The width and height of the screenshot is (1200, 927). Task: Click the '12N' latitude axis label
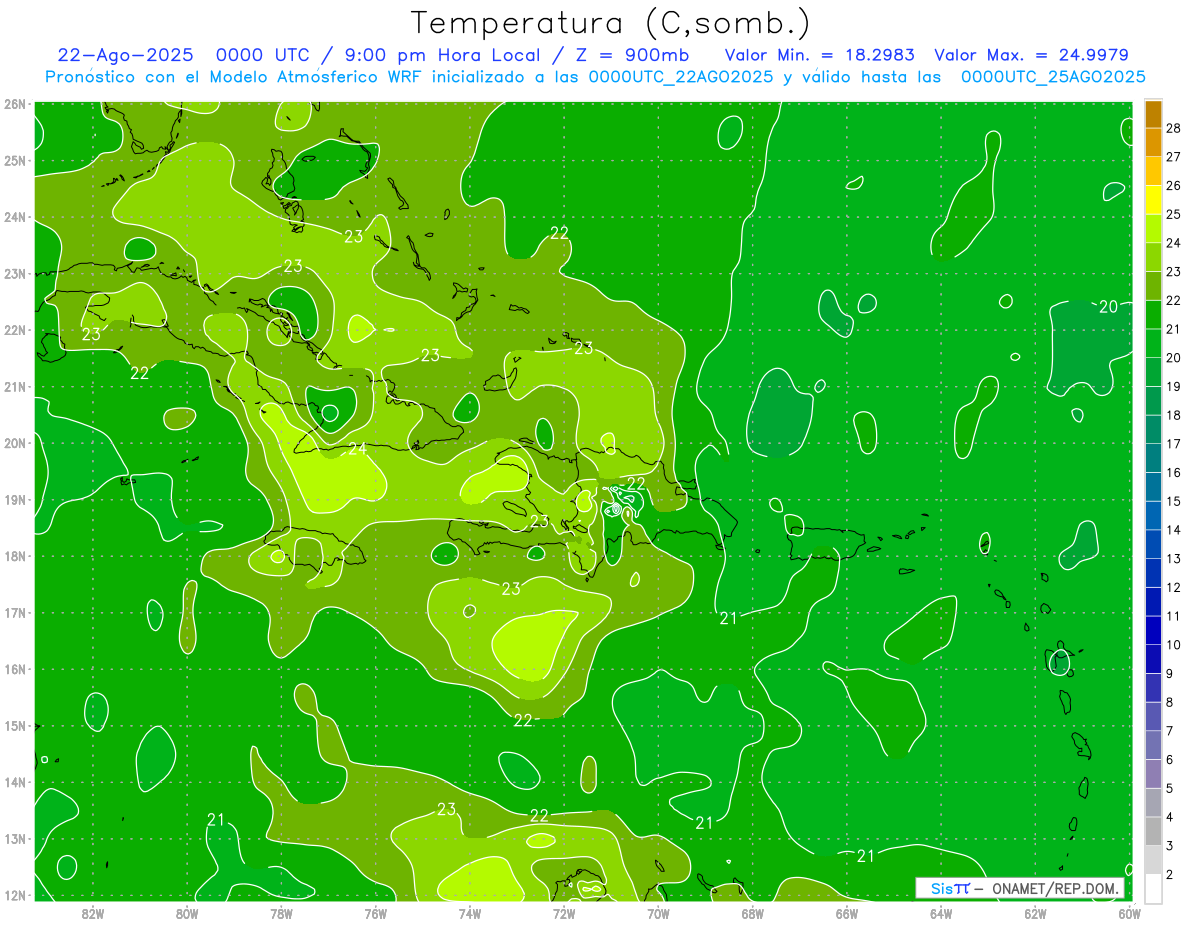[14, 895]
